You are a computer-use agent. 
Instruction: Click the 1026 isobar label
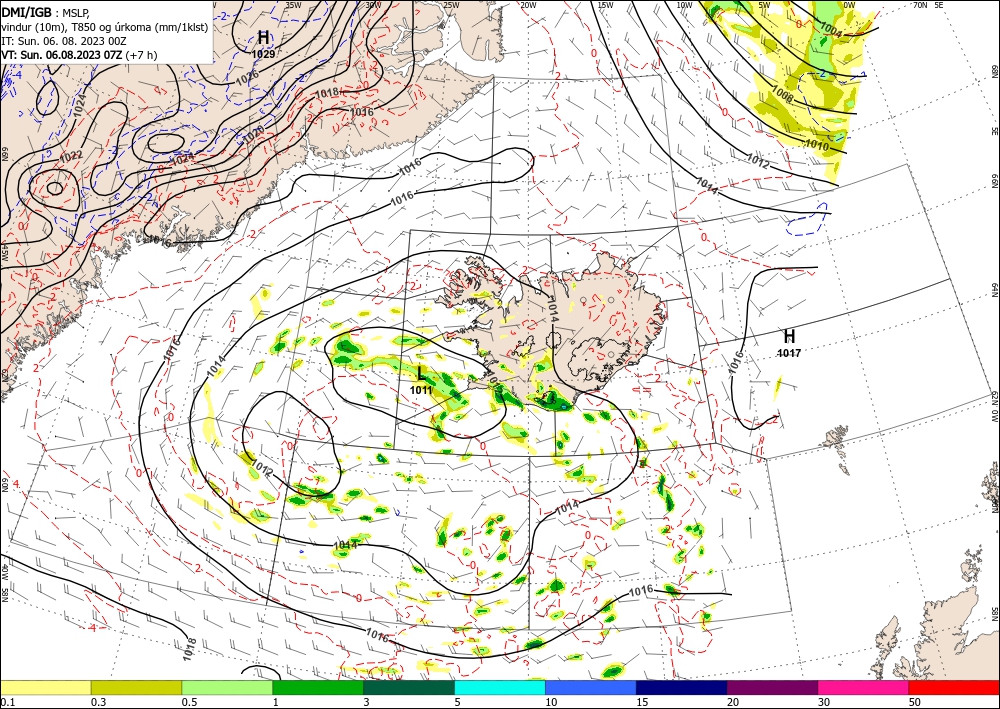(x=247, y=78)
